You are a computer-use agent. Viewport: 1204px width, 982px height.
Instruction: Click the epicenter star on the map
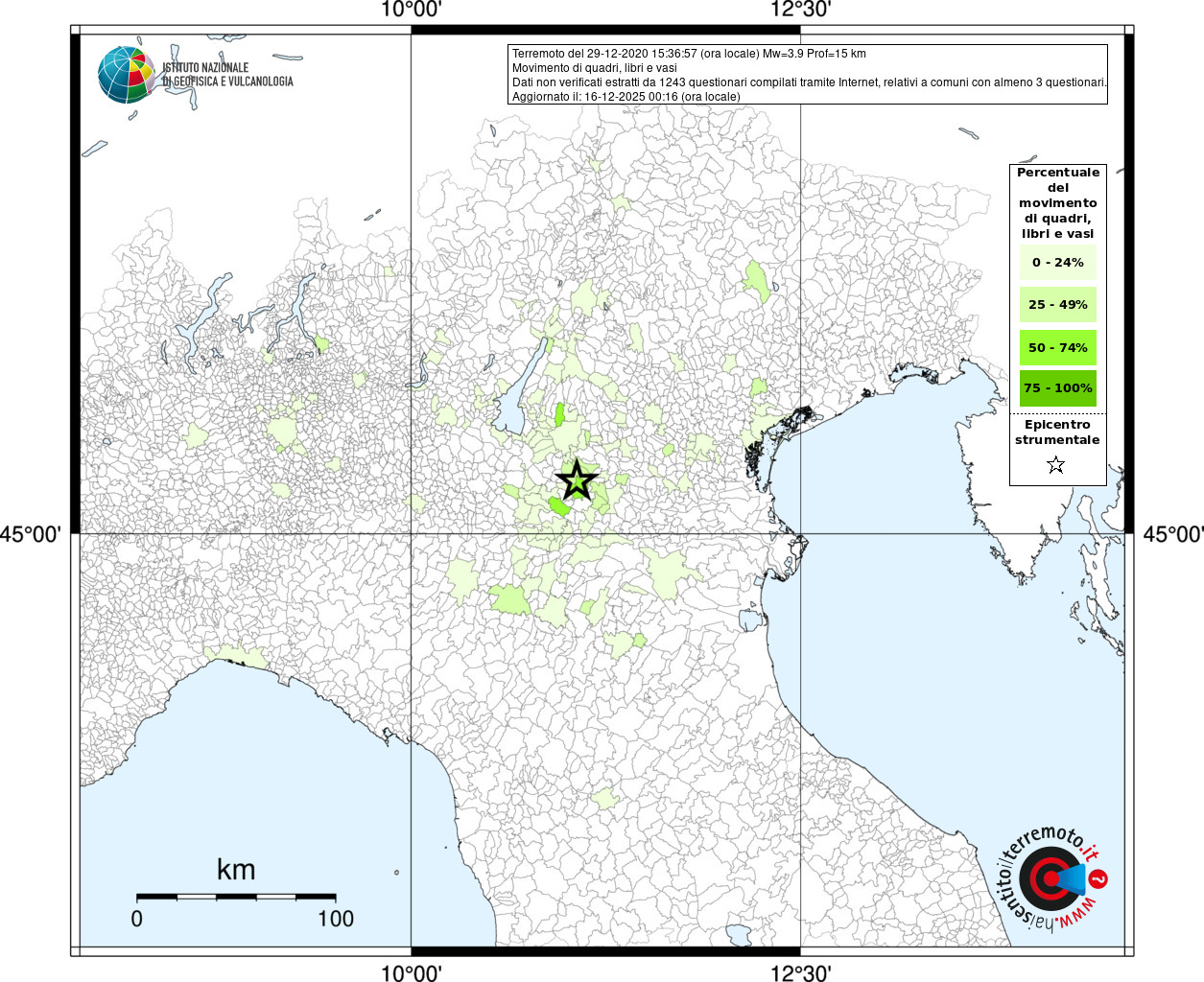pos(577,479)
